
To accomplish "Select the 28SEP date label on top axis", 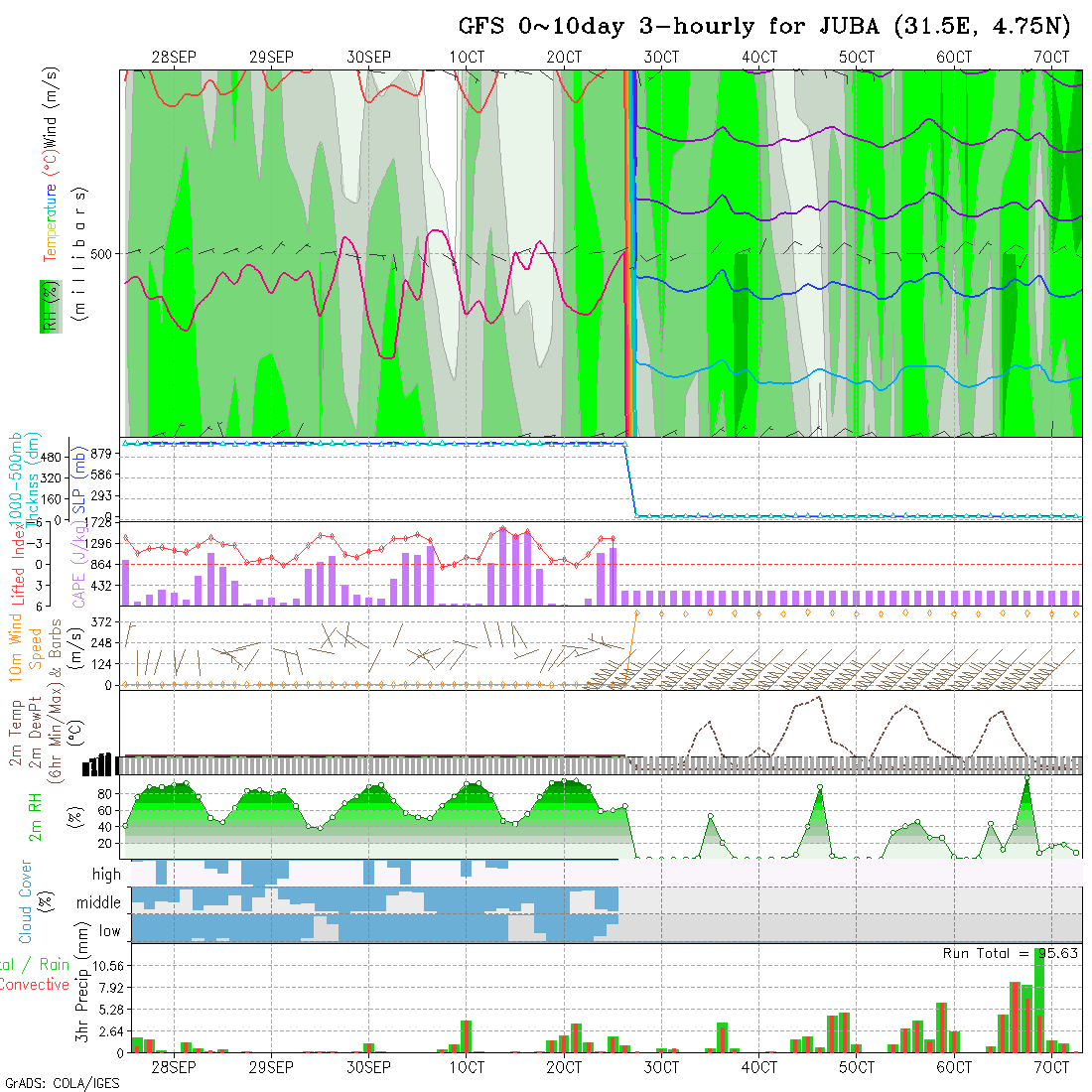I will click(x=175, y=58).
